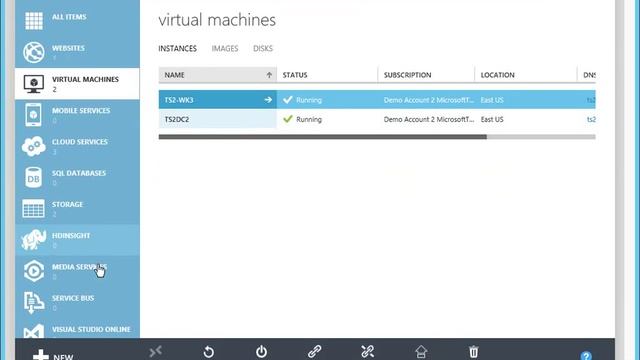
Task: Restart the selected virtual machine
Action: coord(209,352)
